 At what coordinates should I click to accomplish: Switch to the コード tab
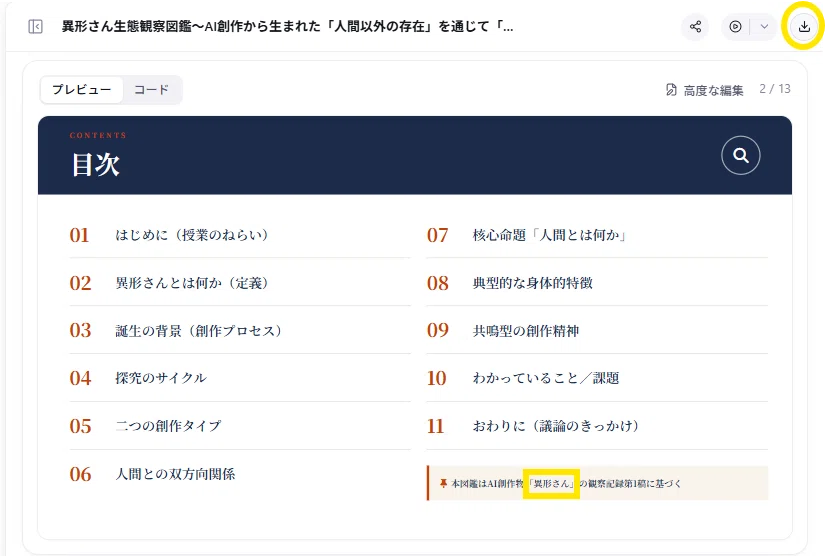point(152,90)
